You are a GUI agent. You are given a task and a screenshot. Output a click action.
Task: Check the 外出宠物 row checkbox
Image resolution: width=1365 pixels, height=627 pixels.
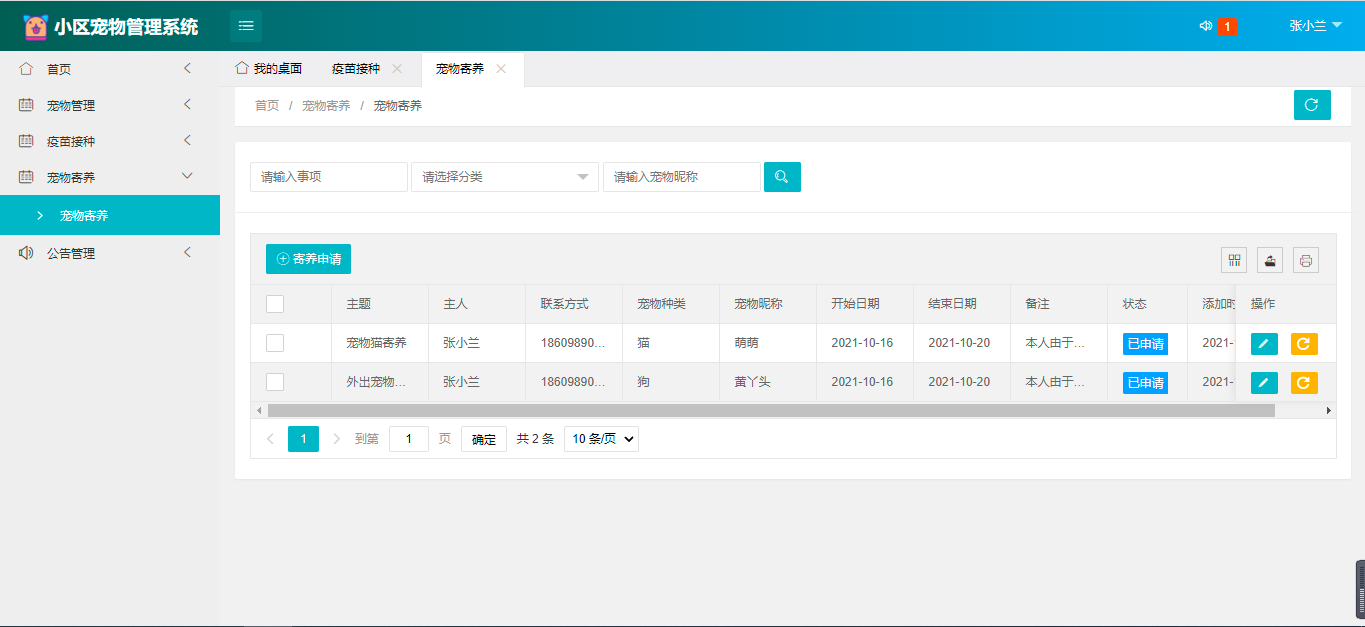tap(275, 382)
